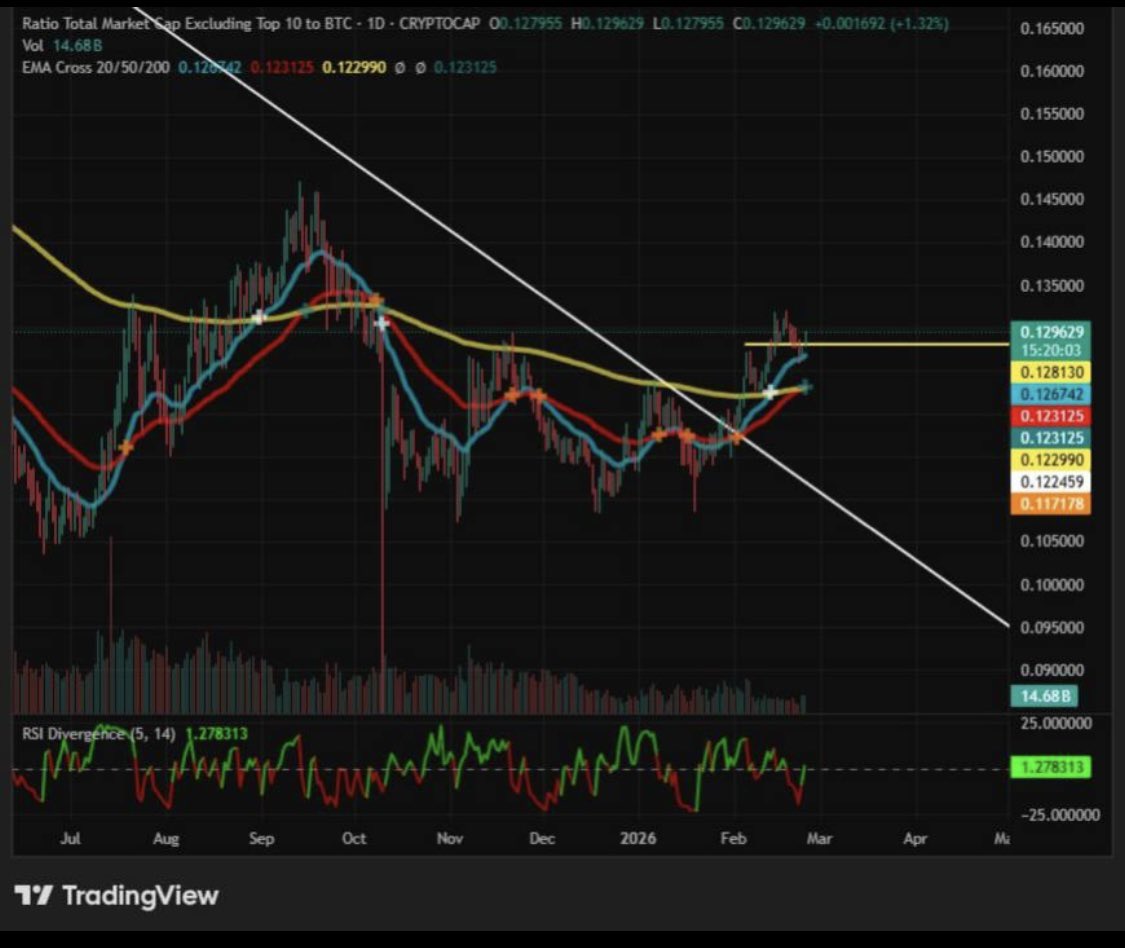Click the Dec label on time axis
Viewport: 1125px width, 948px height.
pos(542,838)
